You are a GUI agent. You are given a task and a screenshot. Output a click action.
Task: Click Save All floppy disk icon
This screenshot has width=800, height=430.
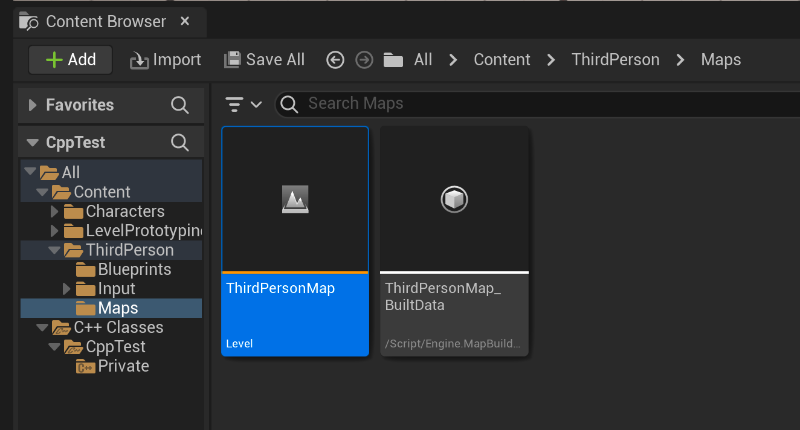(x=232, y=60)
